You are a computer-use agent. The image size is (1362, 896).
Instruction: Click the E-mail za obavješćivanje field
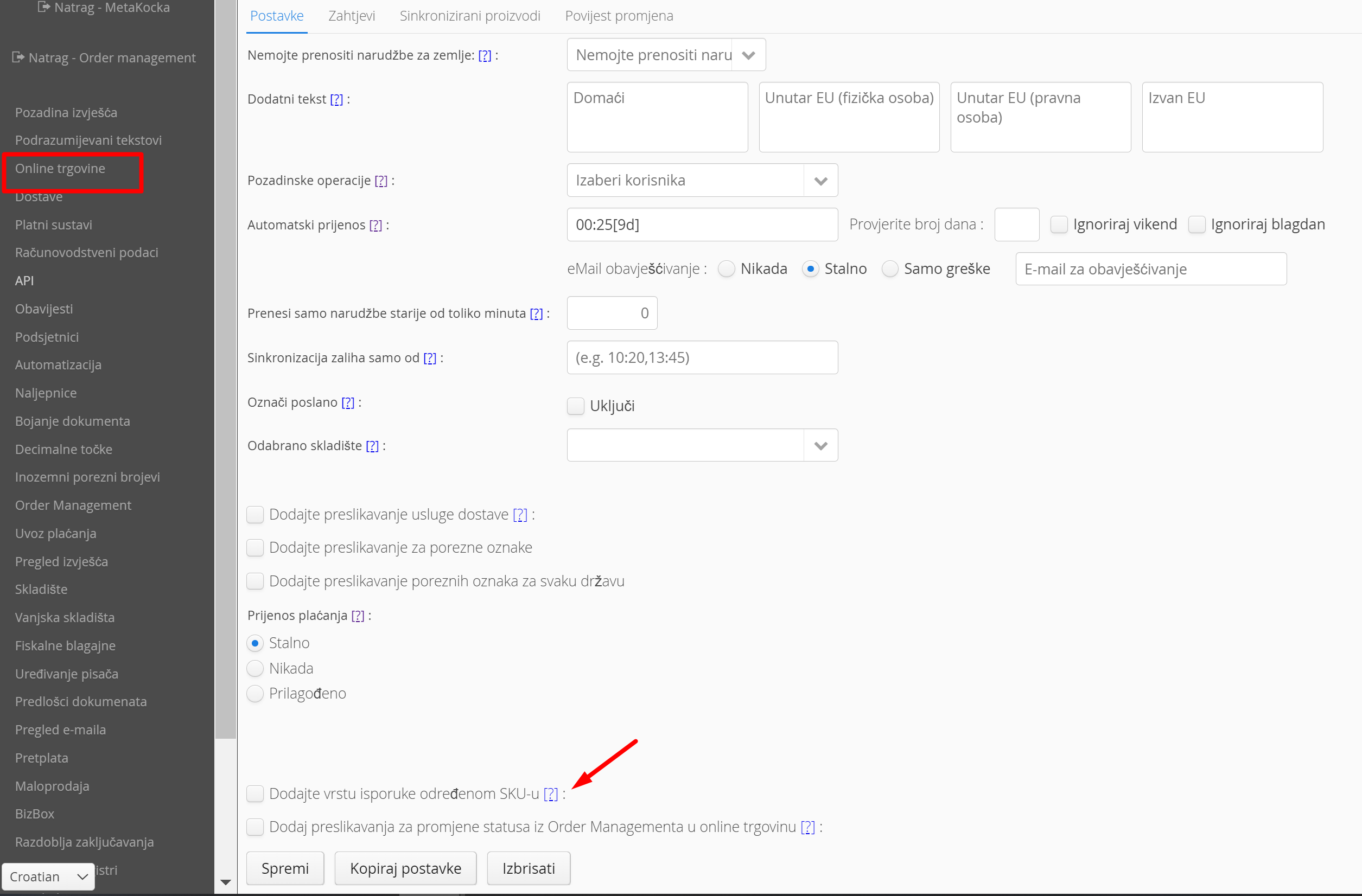1150,269
